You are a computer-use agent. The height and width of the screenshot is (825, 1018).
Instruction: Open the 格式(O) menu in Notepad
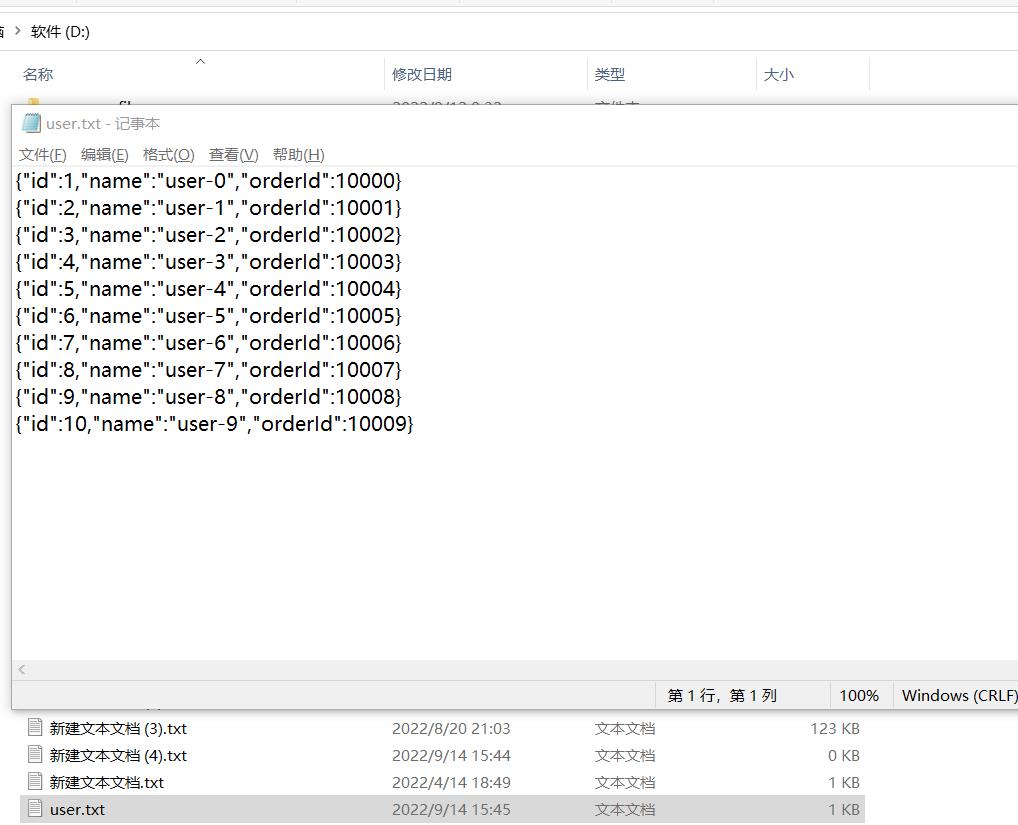[168, 155]
